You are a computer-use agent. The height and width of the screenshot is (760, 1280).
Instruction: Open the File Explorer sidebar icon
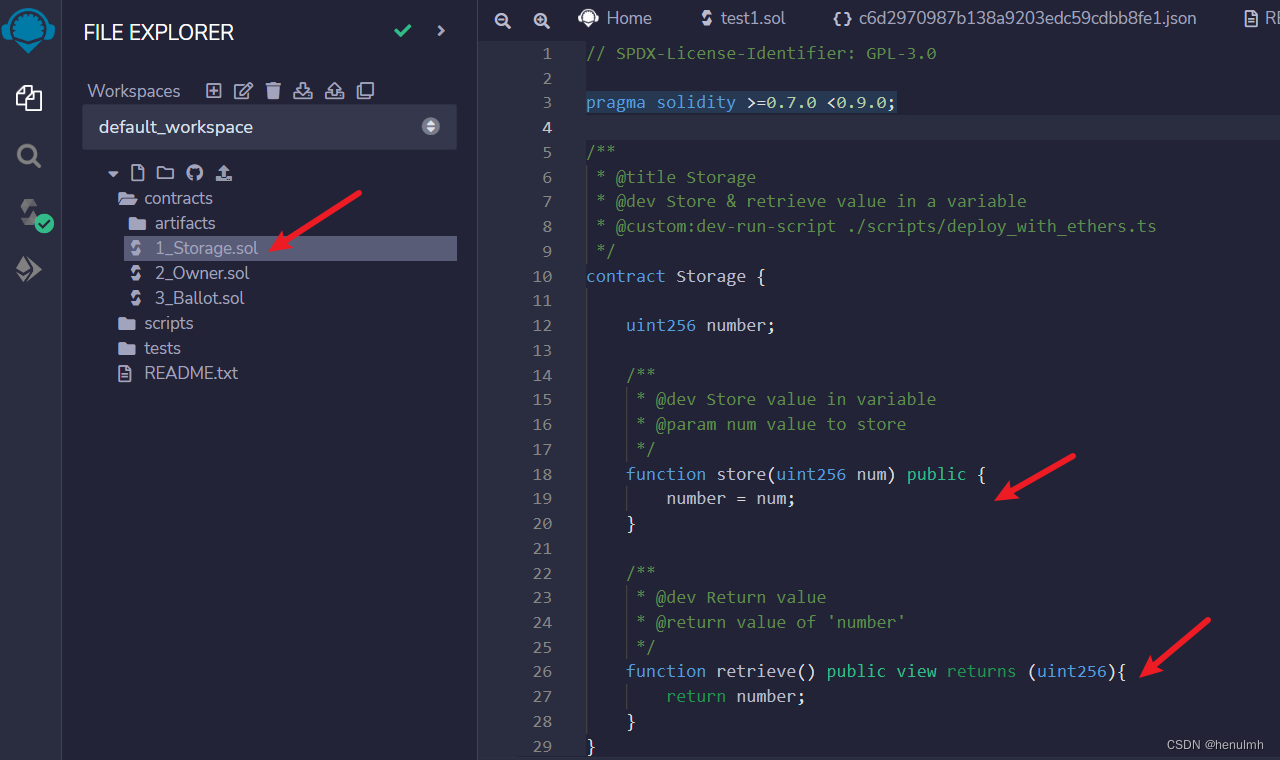coord(29,98)
